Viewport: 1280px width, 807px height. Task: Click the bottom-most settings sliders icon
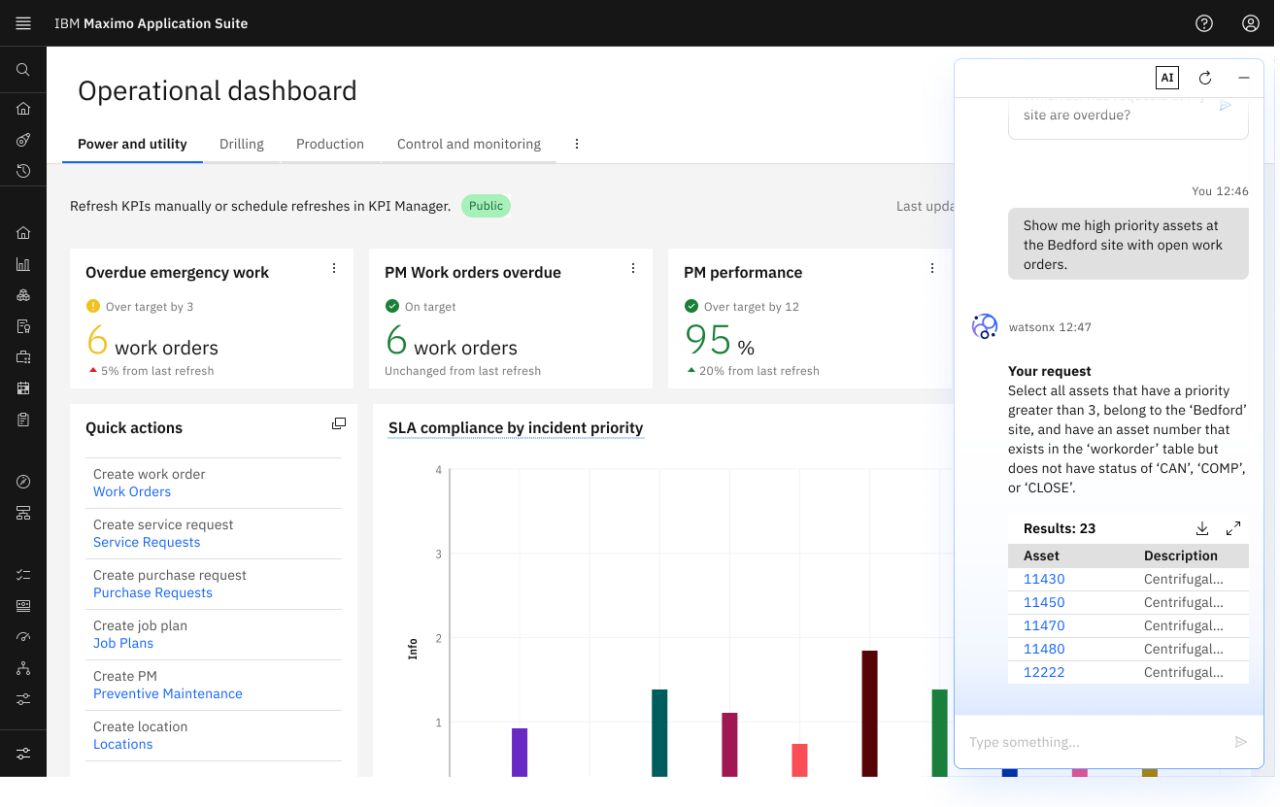point(23,753)
